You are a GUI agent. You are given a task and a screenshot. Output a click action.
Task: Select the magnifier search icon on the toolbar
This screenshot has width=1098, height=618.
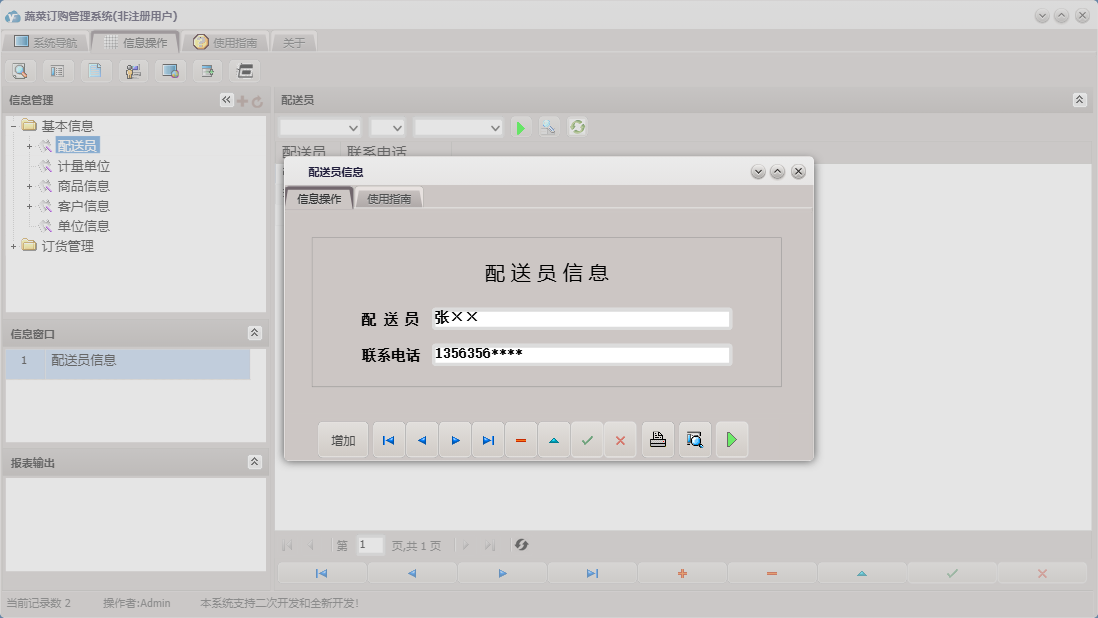coord(20,71)
